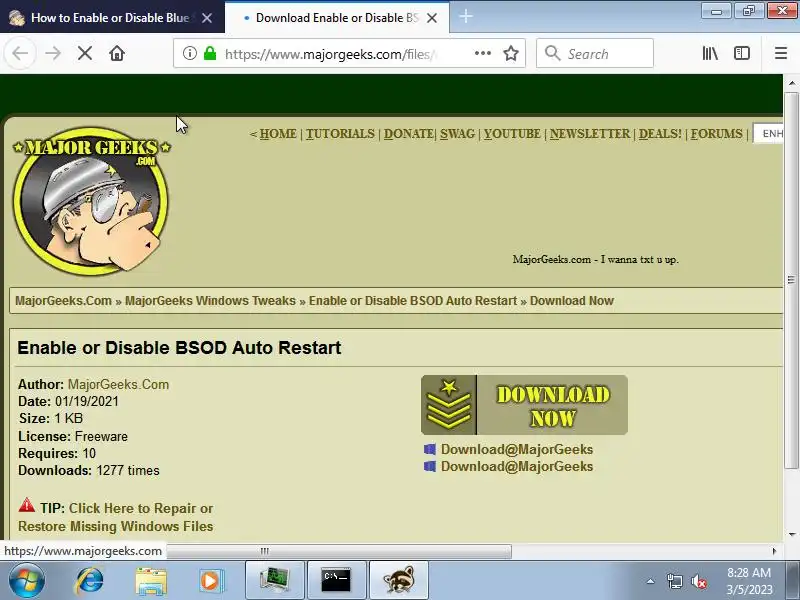The width and height of the screenshot is (800, 600).
Task: Open the SWAG navigation link
Action: 457,134
